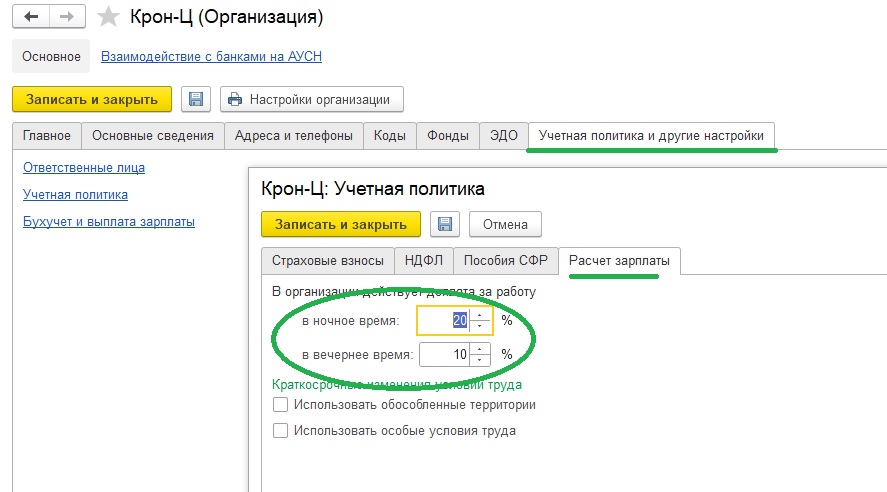Decrease в вечернее время percent value
The image size is (887, 492).
tap(480, 360)
